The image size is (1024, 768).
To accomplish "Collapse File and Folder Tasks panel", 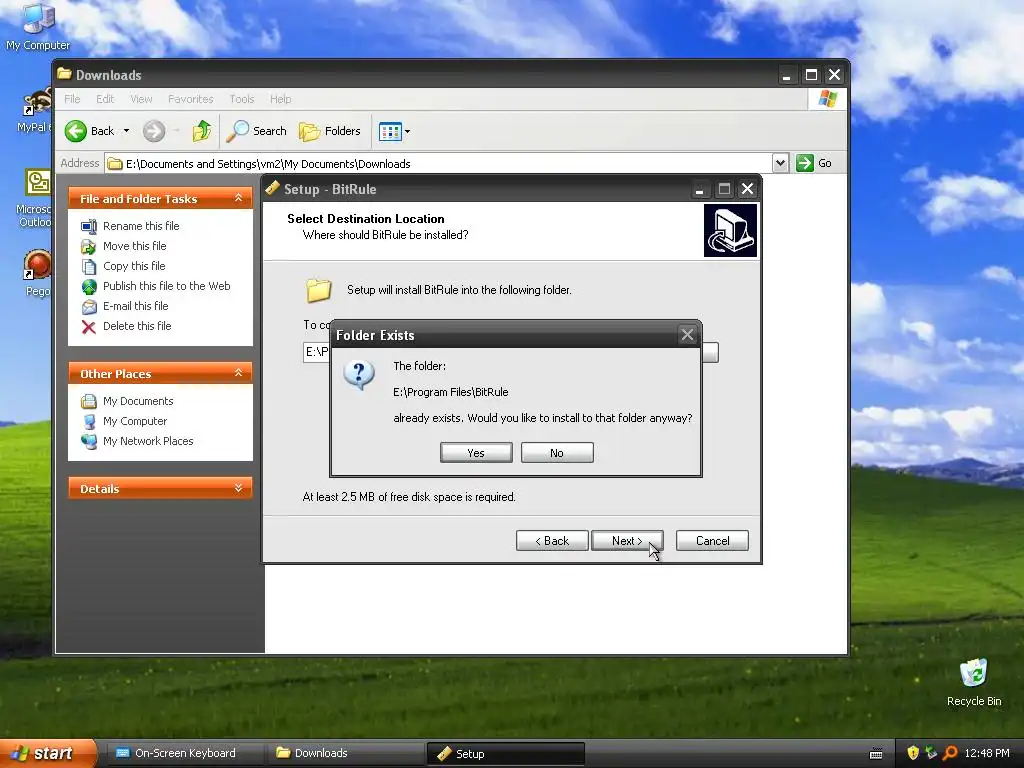I will (238, 198).
